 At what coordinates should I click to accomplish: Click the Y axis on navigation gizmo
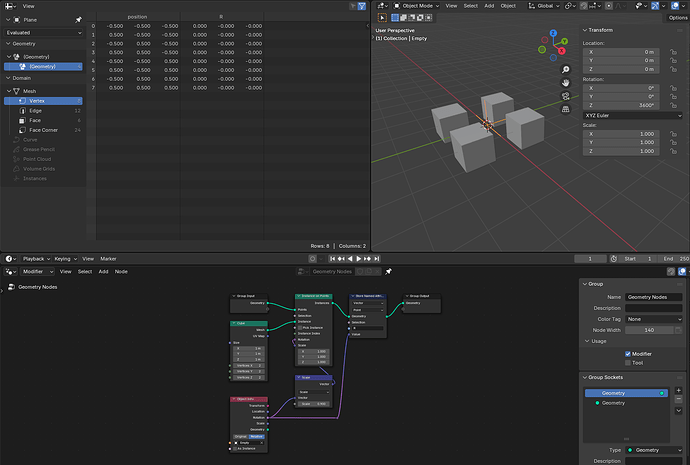pyautogui.click(x=564, y=41)
